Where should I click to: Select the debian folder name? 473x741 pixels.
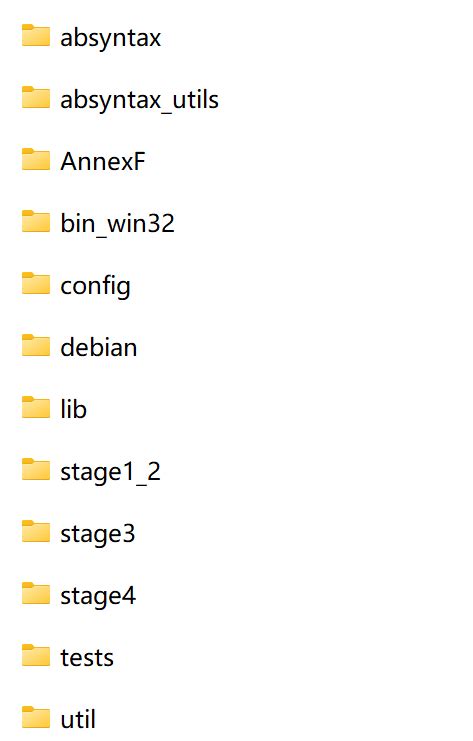[99, 347]
